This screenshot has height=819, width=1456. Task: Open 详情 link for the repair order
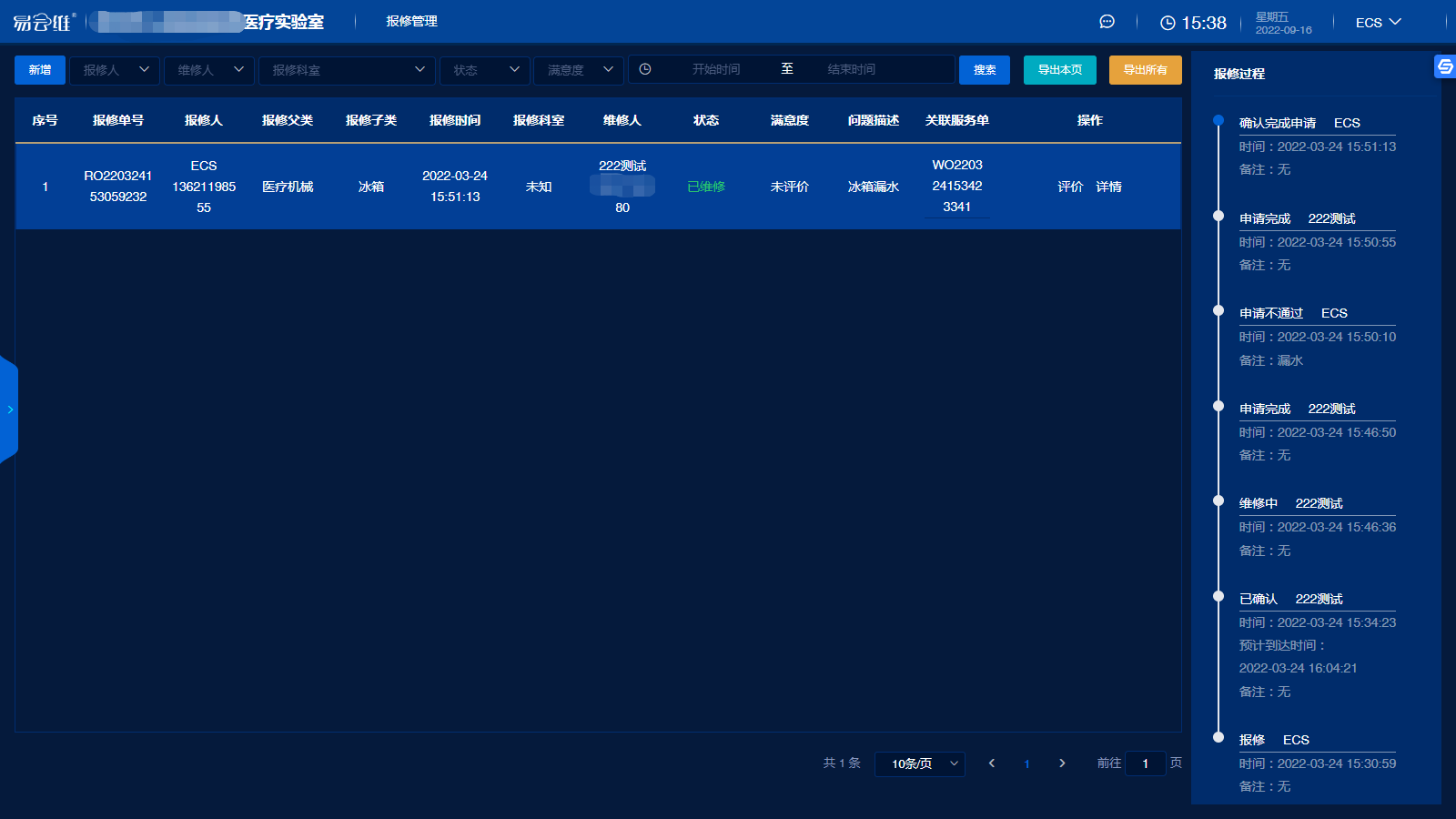pyautogui.click(x=1108, y=187)
